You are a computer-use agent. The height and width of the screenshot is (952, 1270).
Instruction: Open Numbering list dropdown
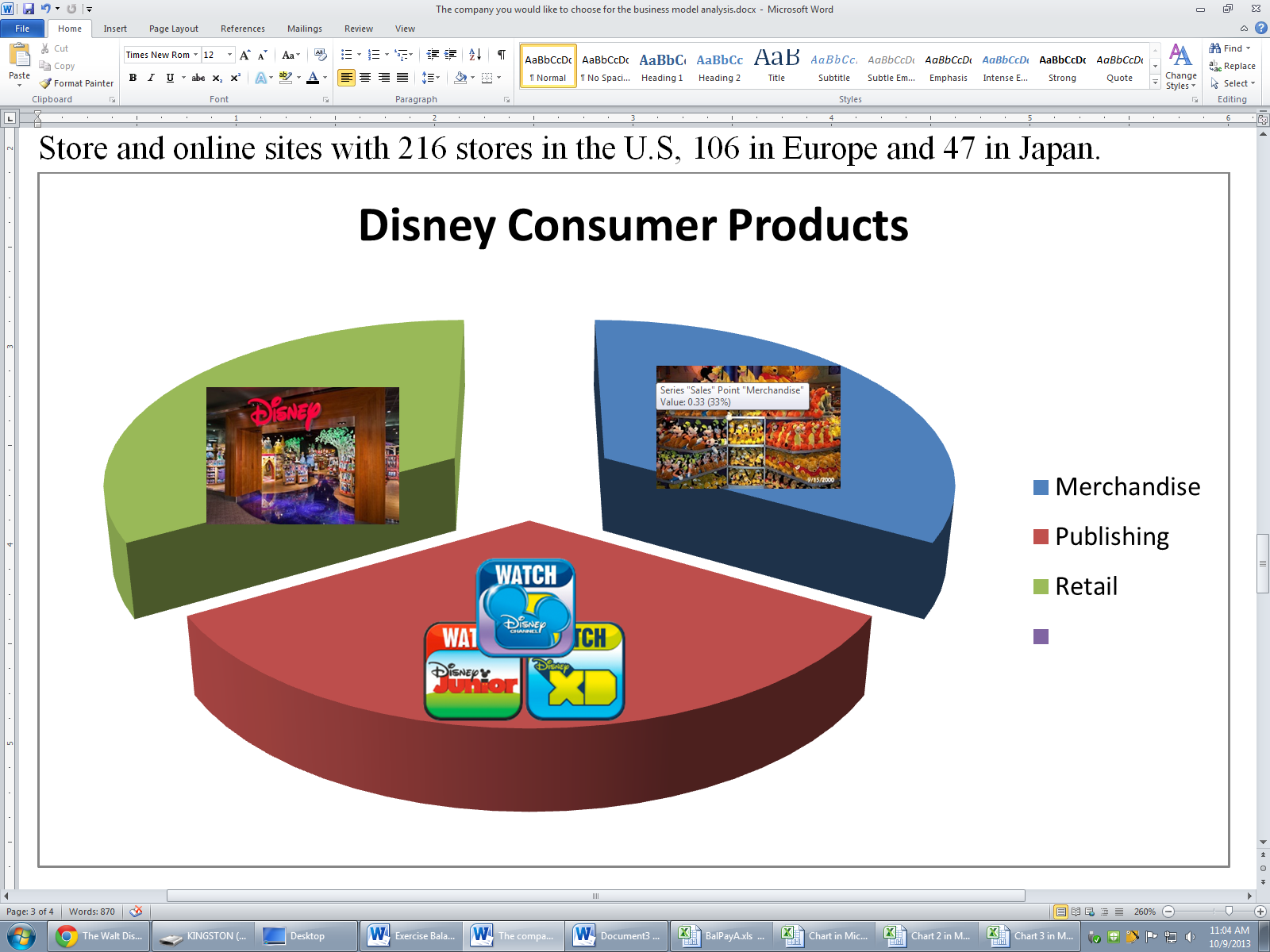[387, 55]
